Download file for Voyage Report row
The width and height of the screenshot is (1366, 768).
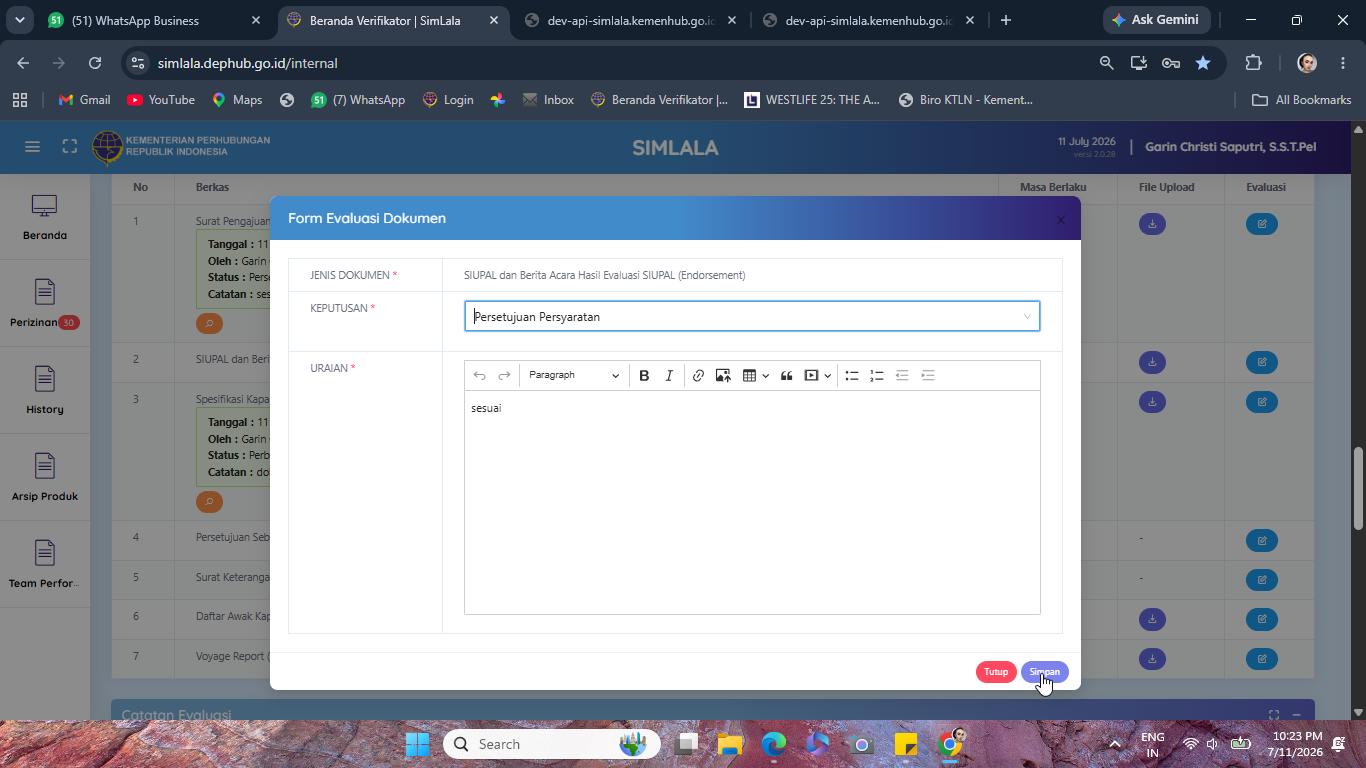[x=1152, y=659]
